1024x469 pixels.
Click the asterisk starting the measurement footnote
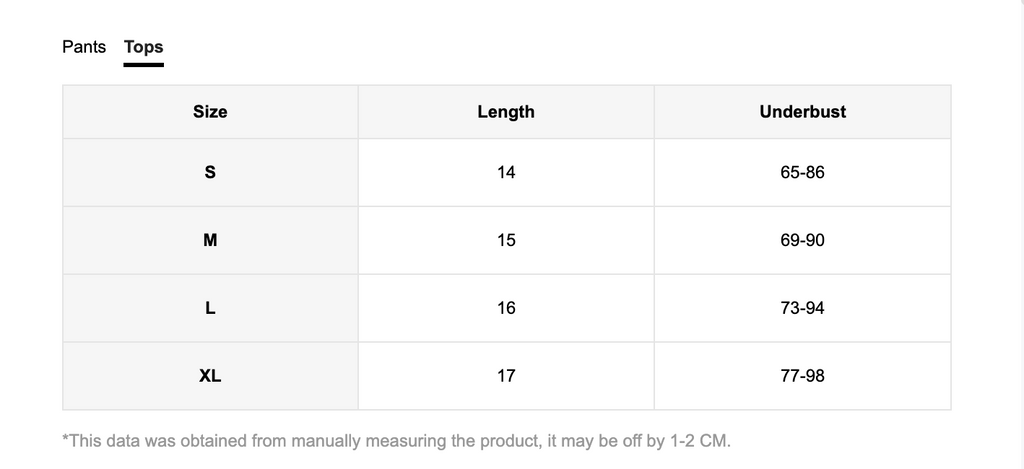(65, 439)
